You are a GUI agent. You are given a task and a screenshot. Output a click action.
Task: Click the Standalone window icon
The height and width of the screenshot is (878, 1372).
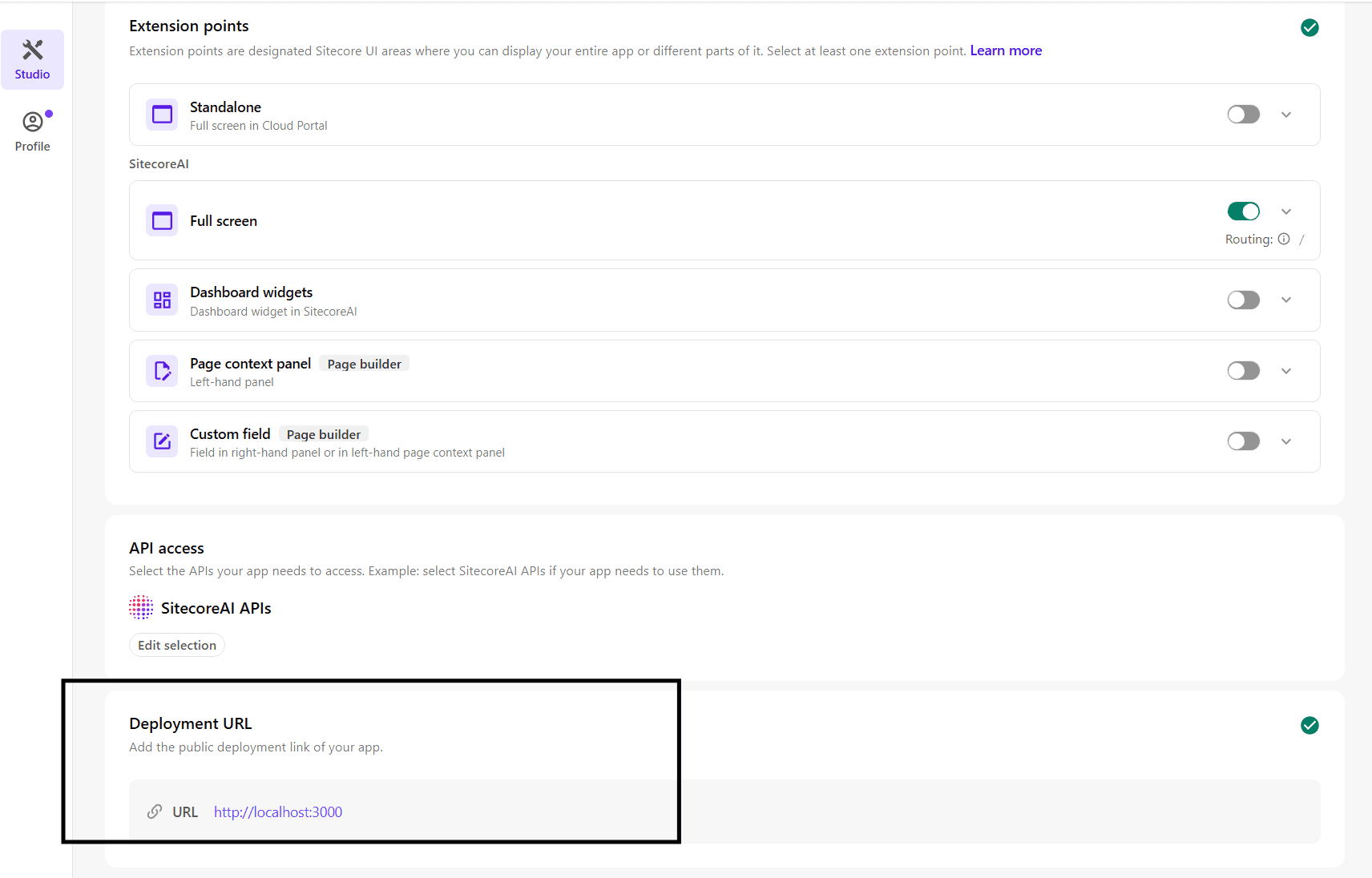162,115
